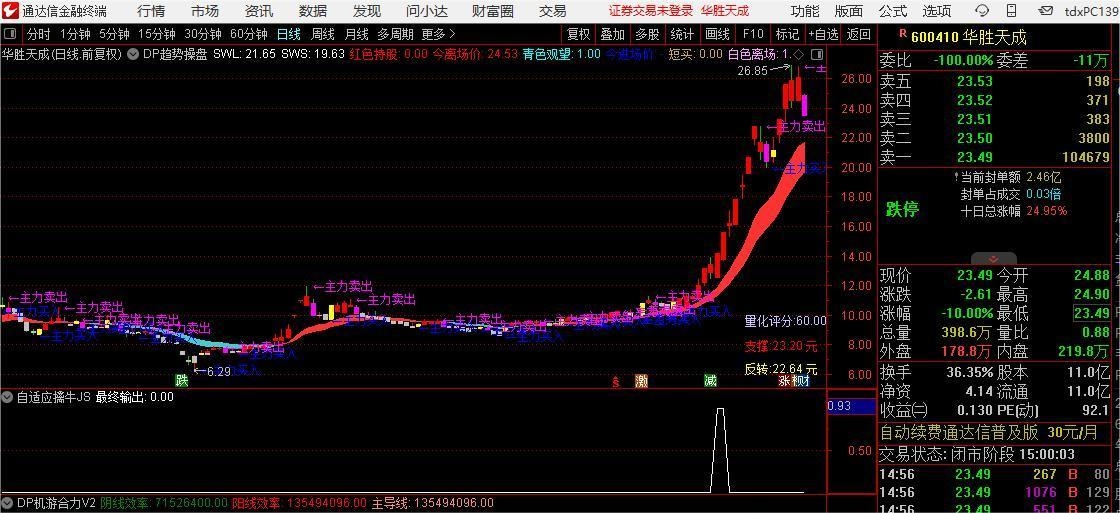Show more period options via 更多
Screen dimensions: 1120x513
click(439, 34)
